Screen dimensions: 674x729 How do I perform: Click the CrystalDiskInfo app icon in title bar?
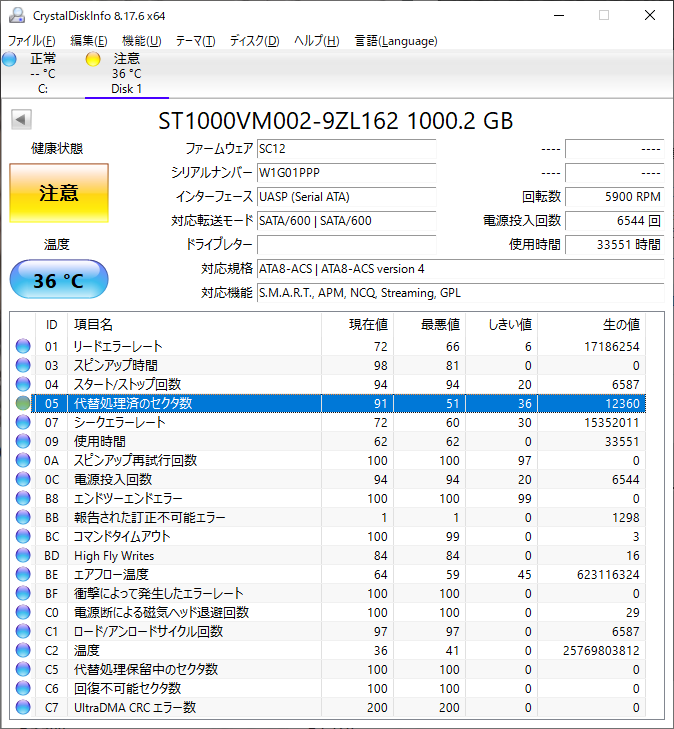17,15
